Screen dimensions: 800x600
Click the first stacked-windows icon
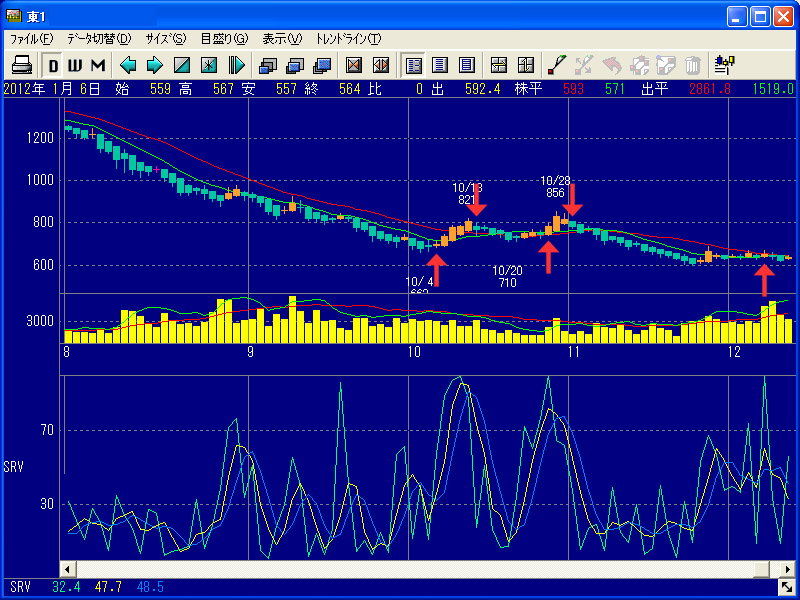(268, 65)
